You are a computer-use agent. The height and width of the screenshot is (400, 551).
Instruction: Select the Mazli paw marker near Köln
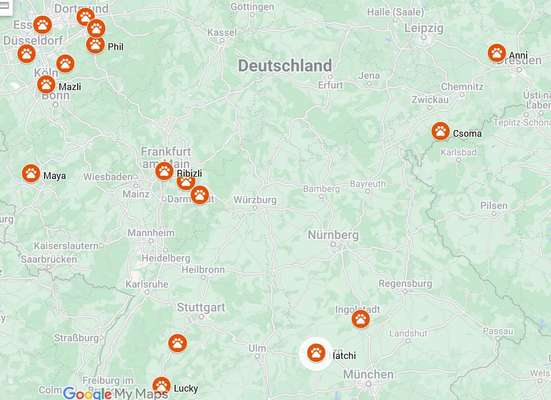click(46, 84)
